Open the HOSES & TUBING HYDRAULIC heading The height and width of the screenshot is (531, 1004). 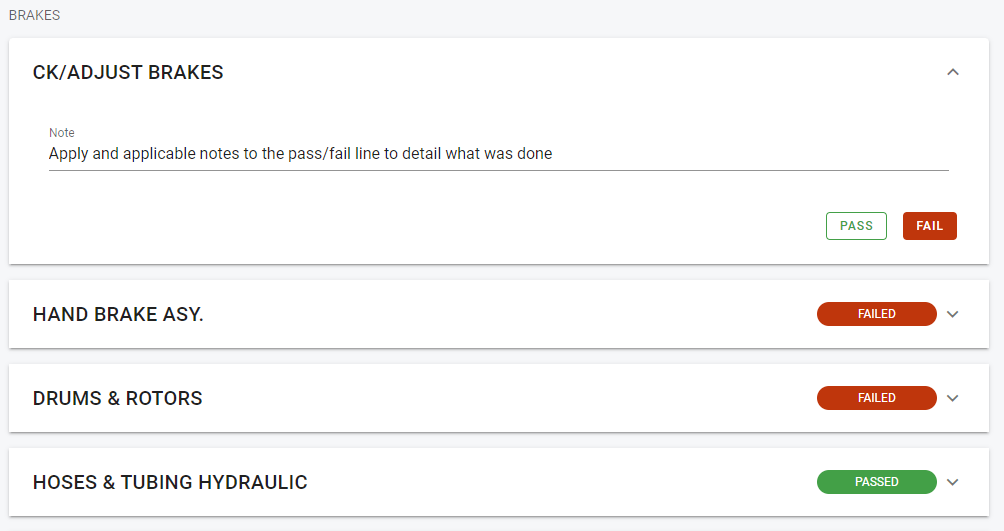click(170, 482)
